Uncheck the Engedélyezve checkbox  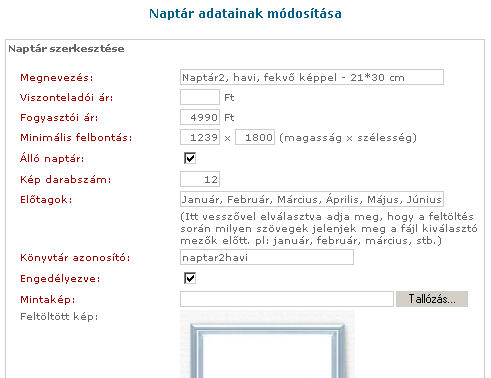point(190,278)
